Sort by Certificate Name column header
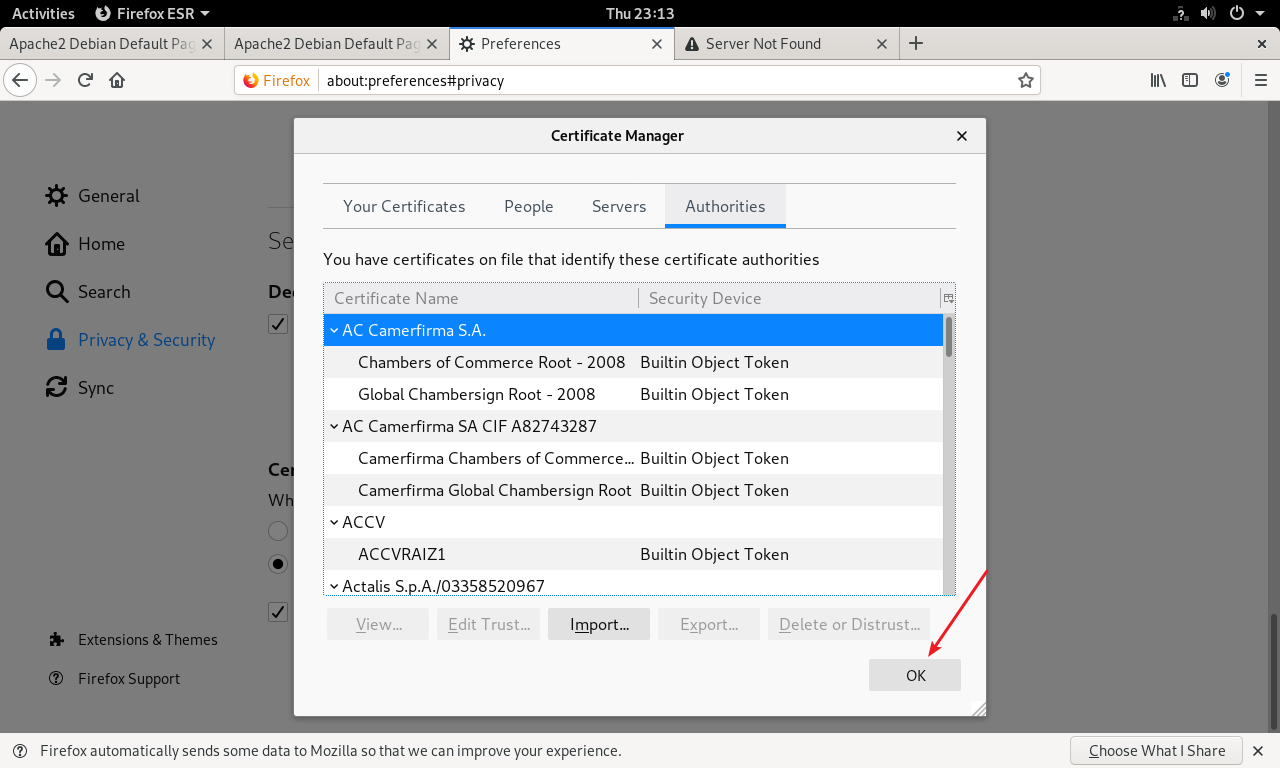This screenshot has height=768, width=1280. (481, 298)
